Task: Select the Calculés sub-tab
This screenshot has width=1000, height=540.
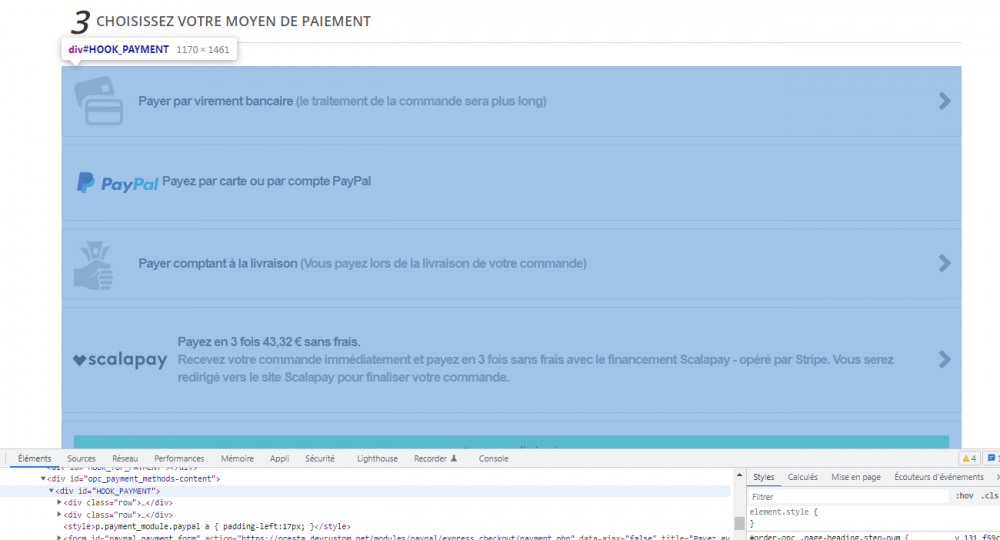Action: pos(802,477)
